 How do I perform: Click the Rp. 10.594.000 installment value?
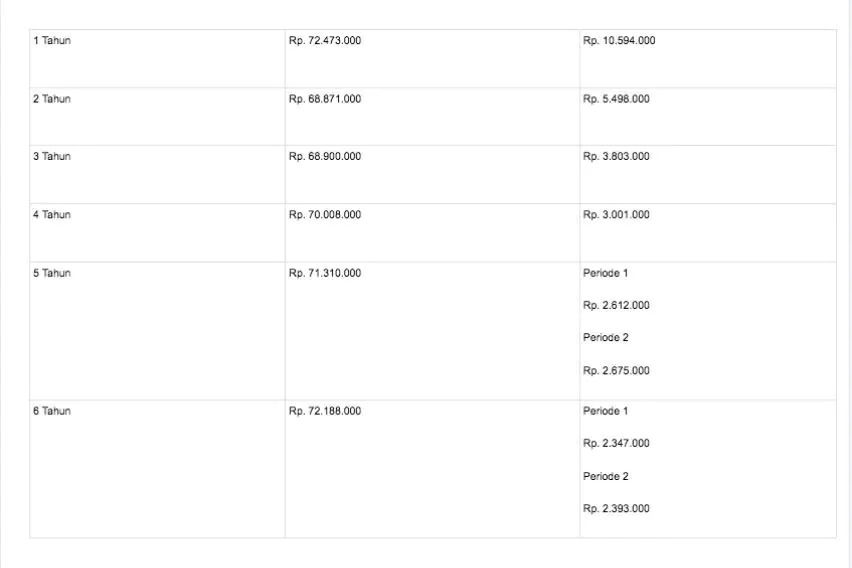point(619,41)
